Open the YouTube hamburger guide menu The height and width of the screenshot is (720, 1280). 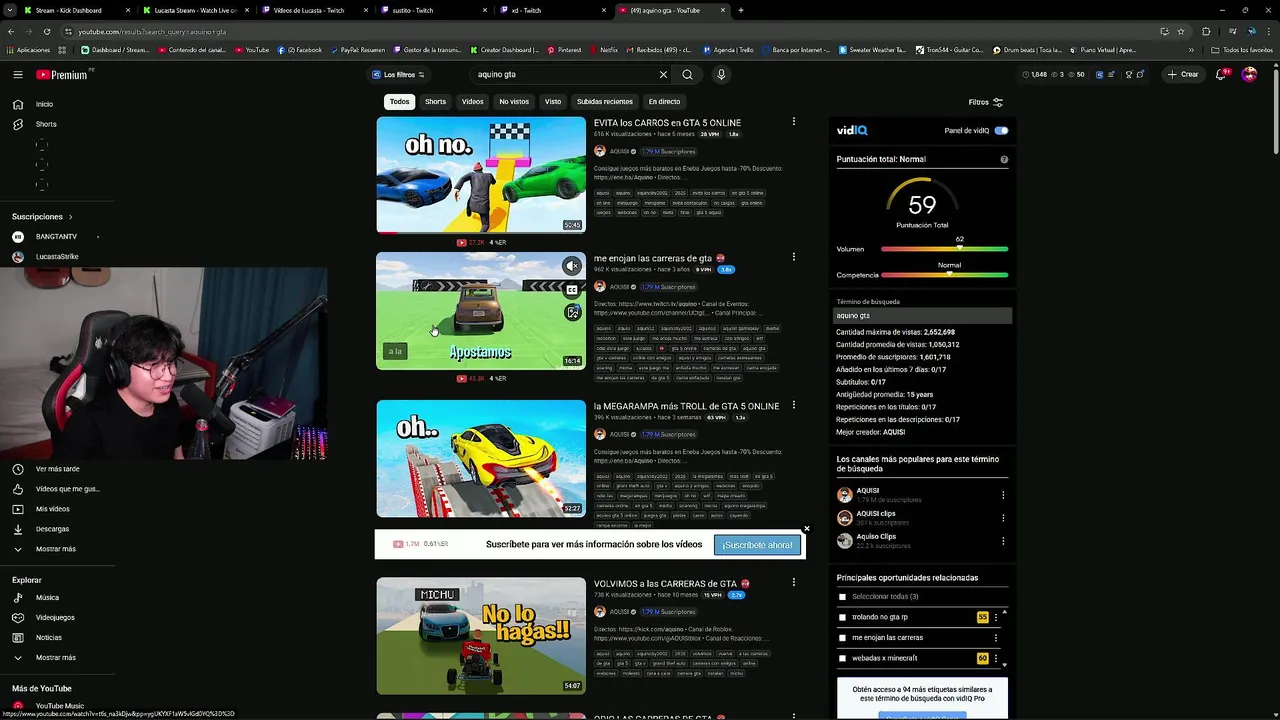[18, 75]
